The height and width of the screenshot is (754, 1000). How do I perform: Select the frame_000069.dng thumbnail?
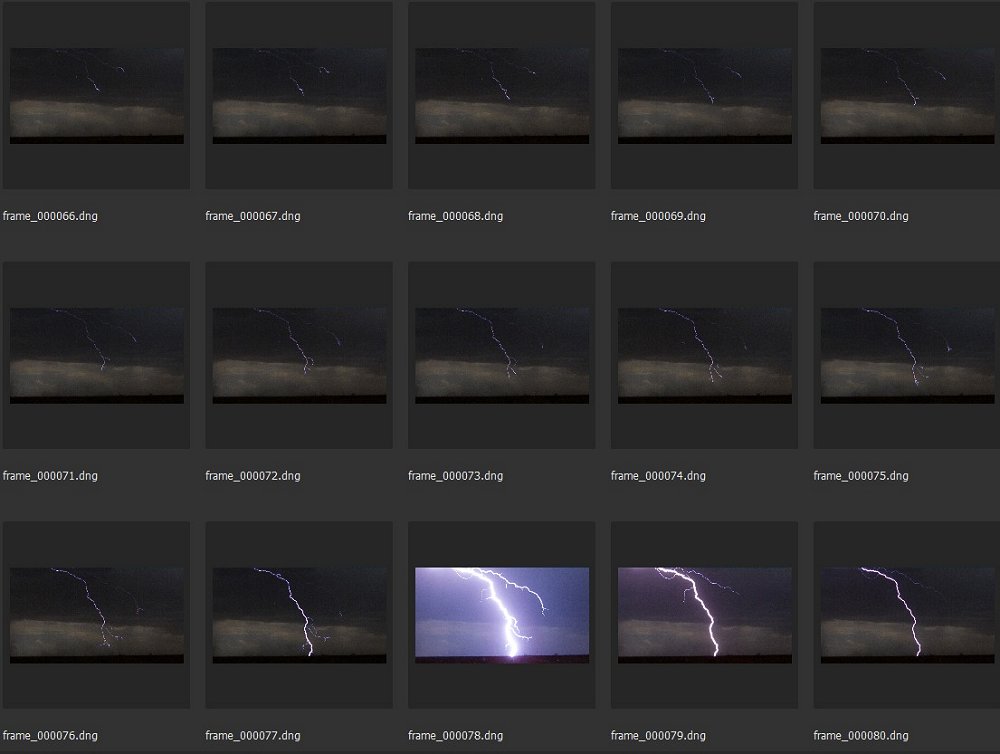pos(705,96)
